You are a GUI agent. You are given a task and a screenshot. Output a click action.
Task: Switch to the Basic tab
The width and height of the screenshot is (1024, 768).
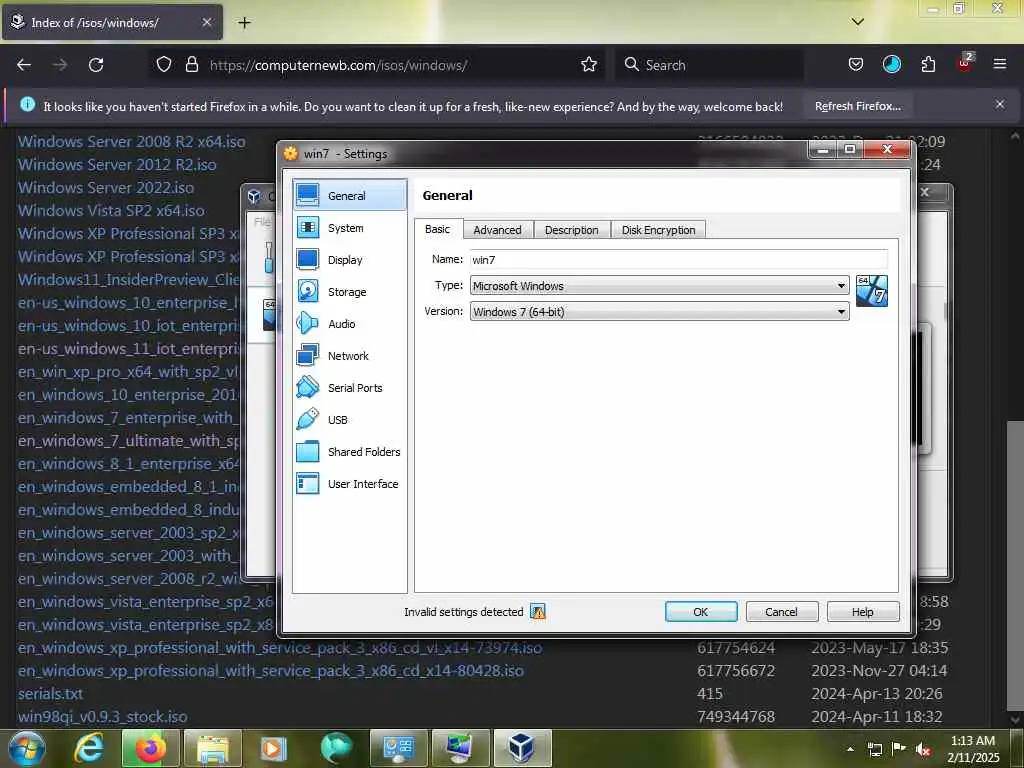(438, 229)
